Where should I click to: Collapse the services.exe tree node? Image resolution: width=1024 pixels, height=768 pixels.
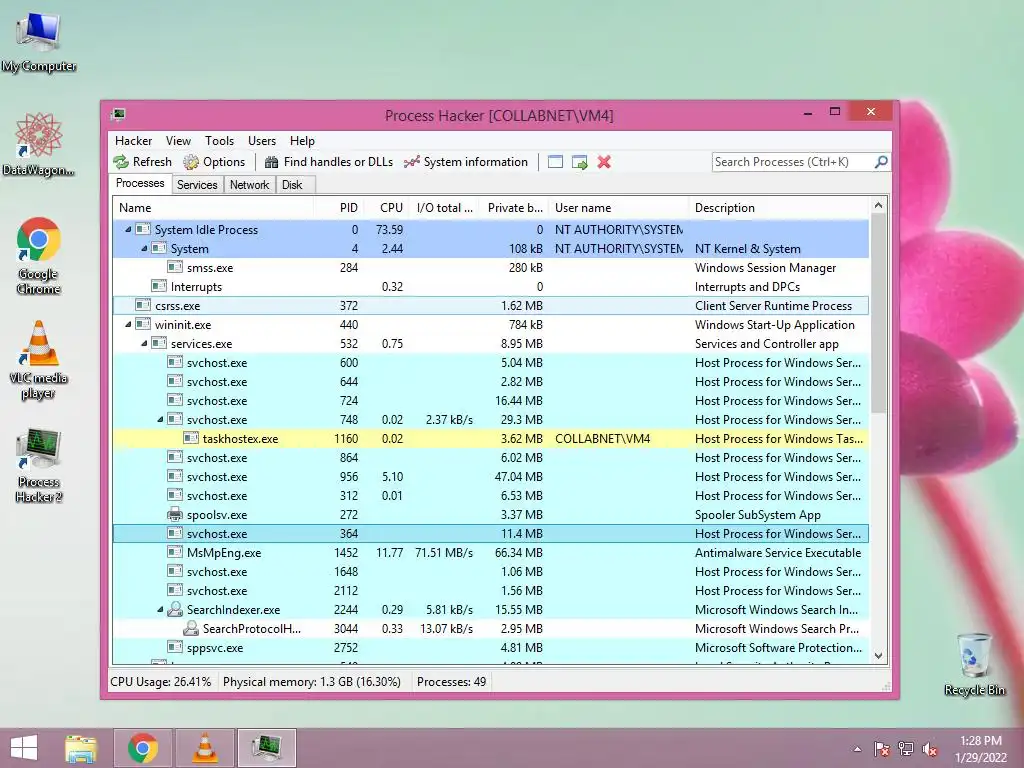144,344
